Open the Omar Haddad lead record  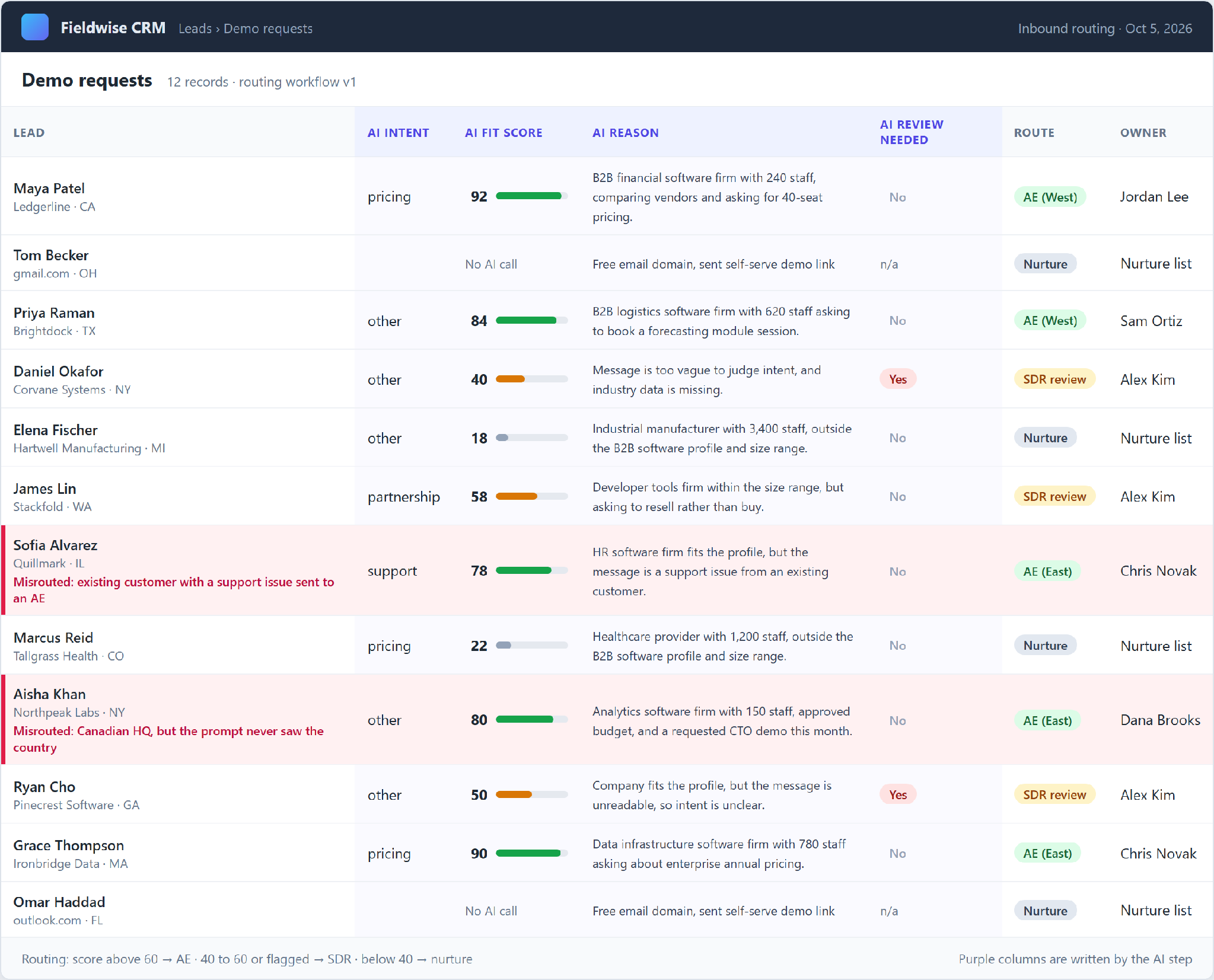coord(59,902)
